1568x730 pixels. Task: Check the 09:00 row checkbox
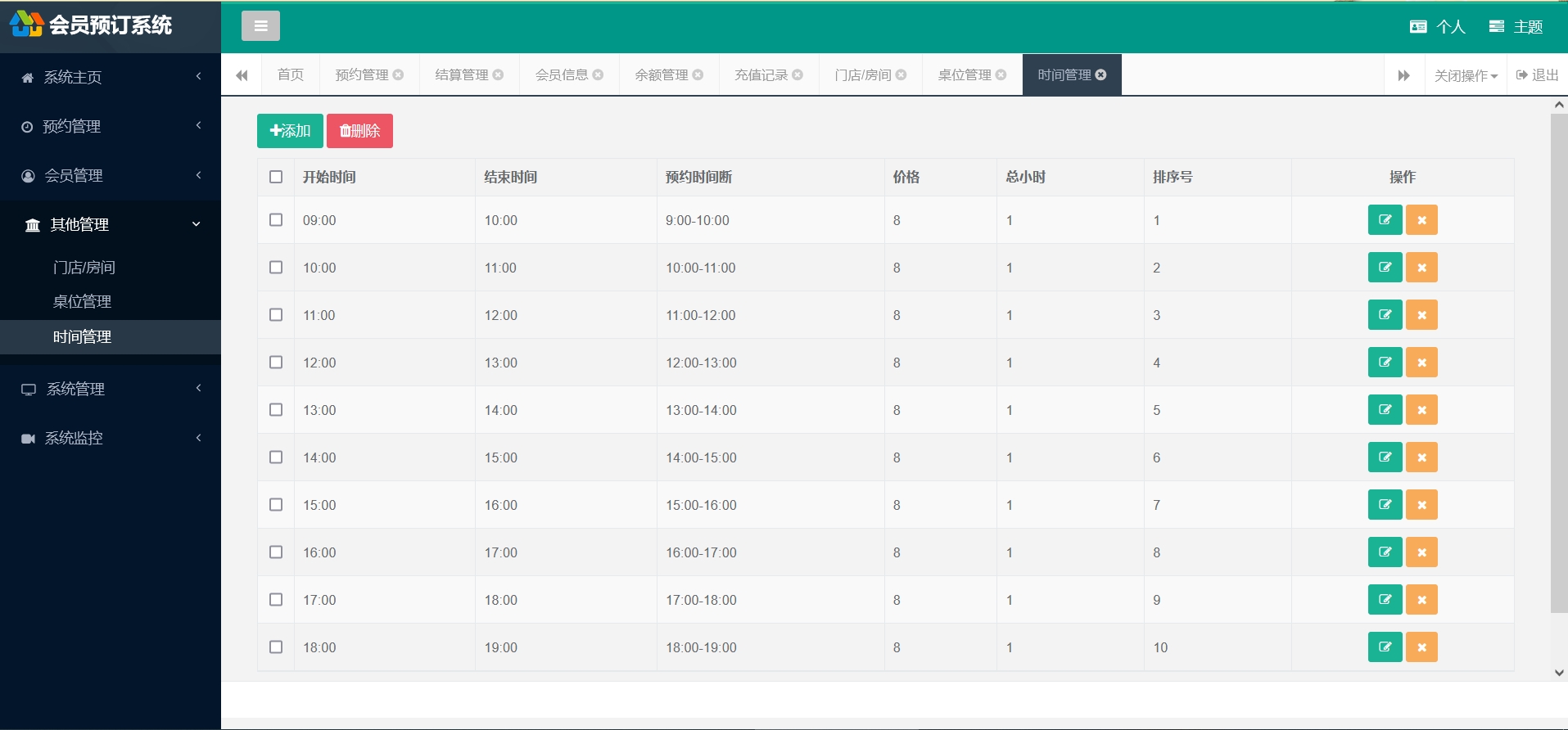[x=276, y=220]
